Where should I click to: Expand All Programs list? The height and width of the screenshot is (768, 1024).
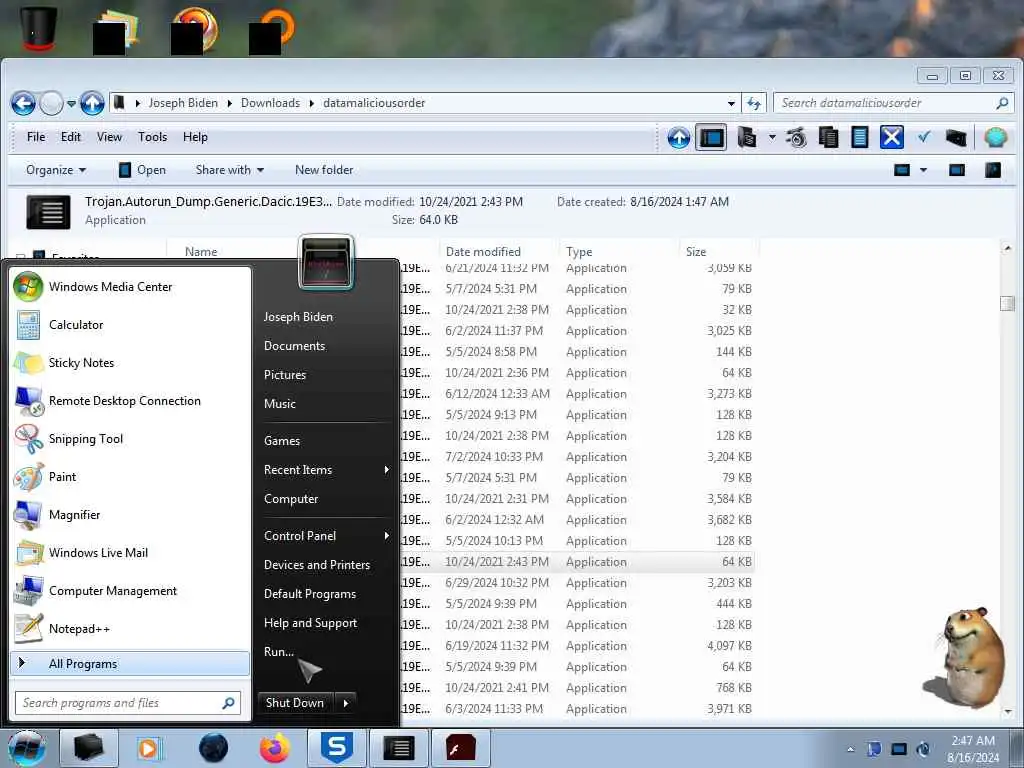(x=130, y=664)
